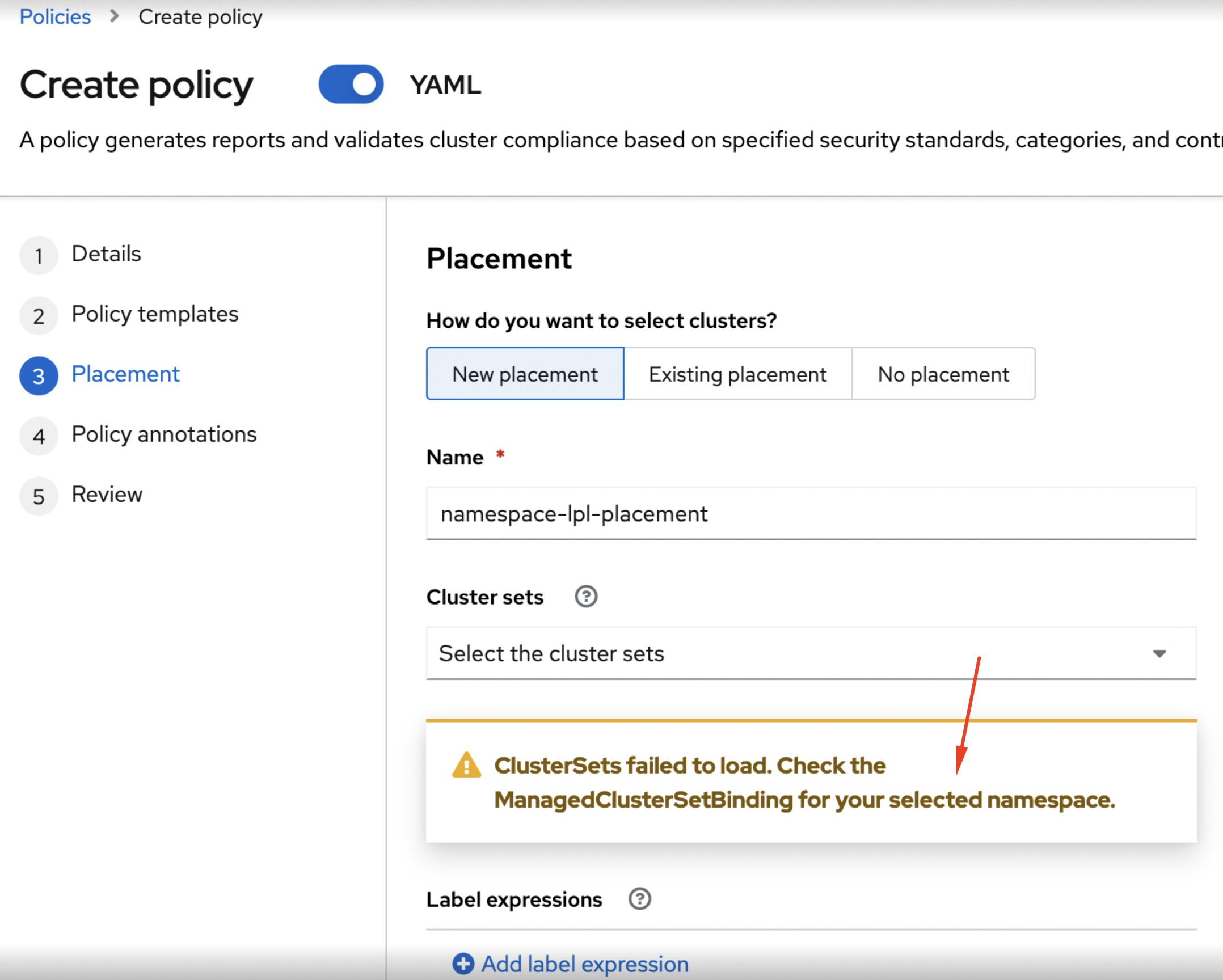
Task: Click Add label expression link
Action: (585, 964)
